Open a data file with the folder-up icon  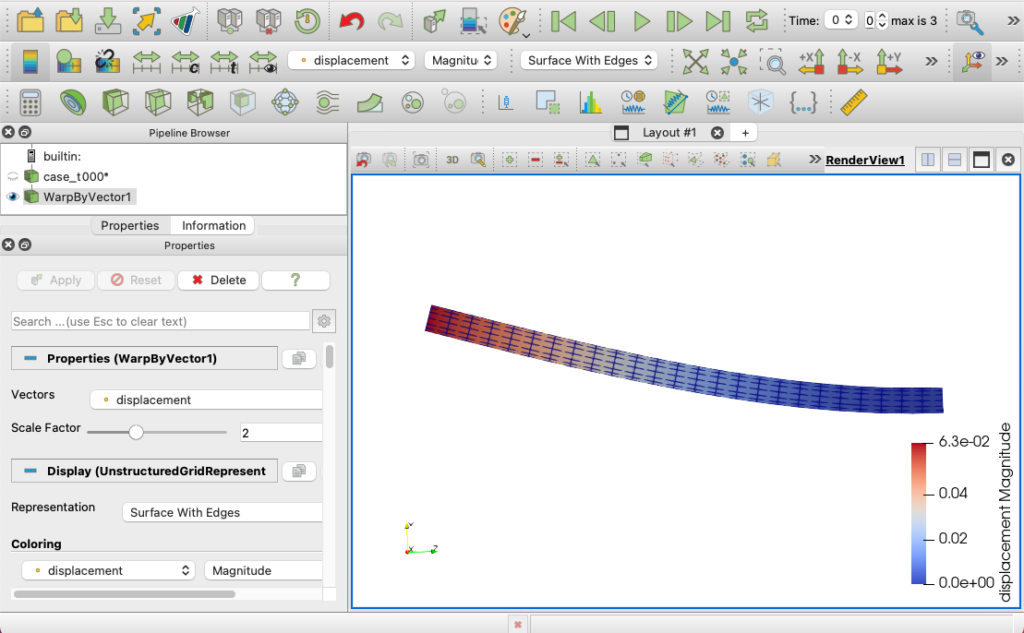tap(30, 21)
